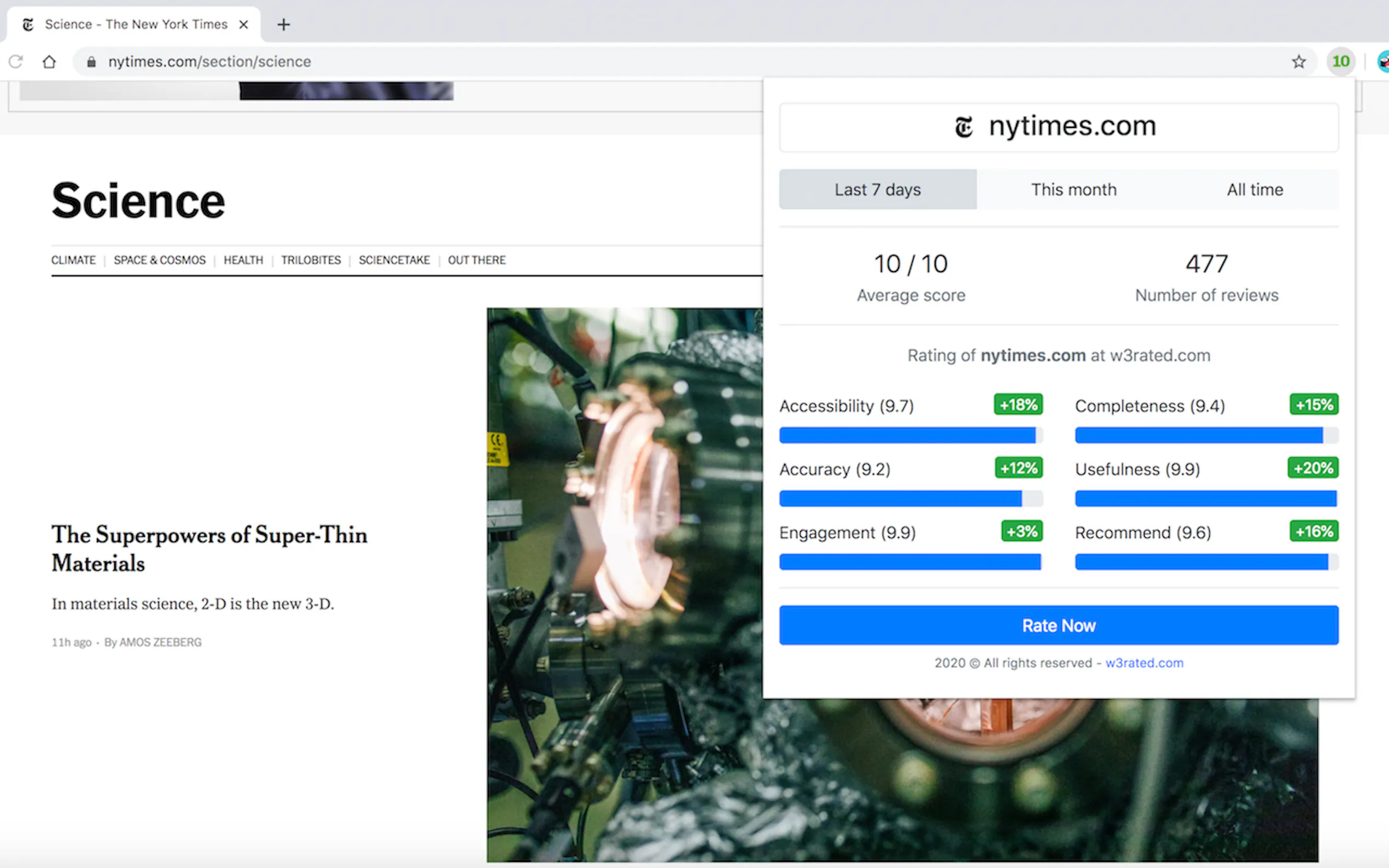
Task: Click the 'Rating of nytimes.com at w3rated.com' text
Action: [x=1058, y=355]
